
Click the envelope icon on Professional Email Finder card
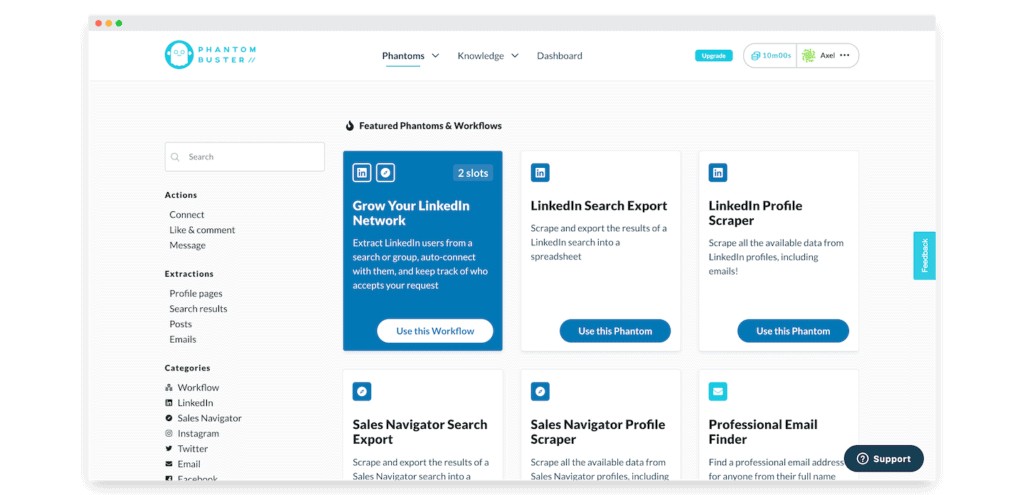718,392
